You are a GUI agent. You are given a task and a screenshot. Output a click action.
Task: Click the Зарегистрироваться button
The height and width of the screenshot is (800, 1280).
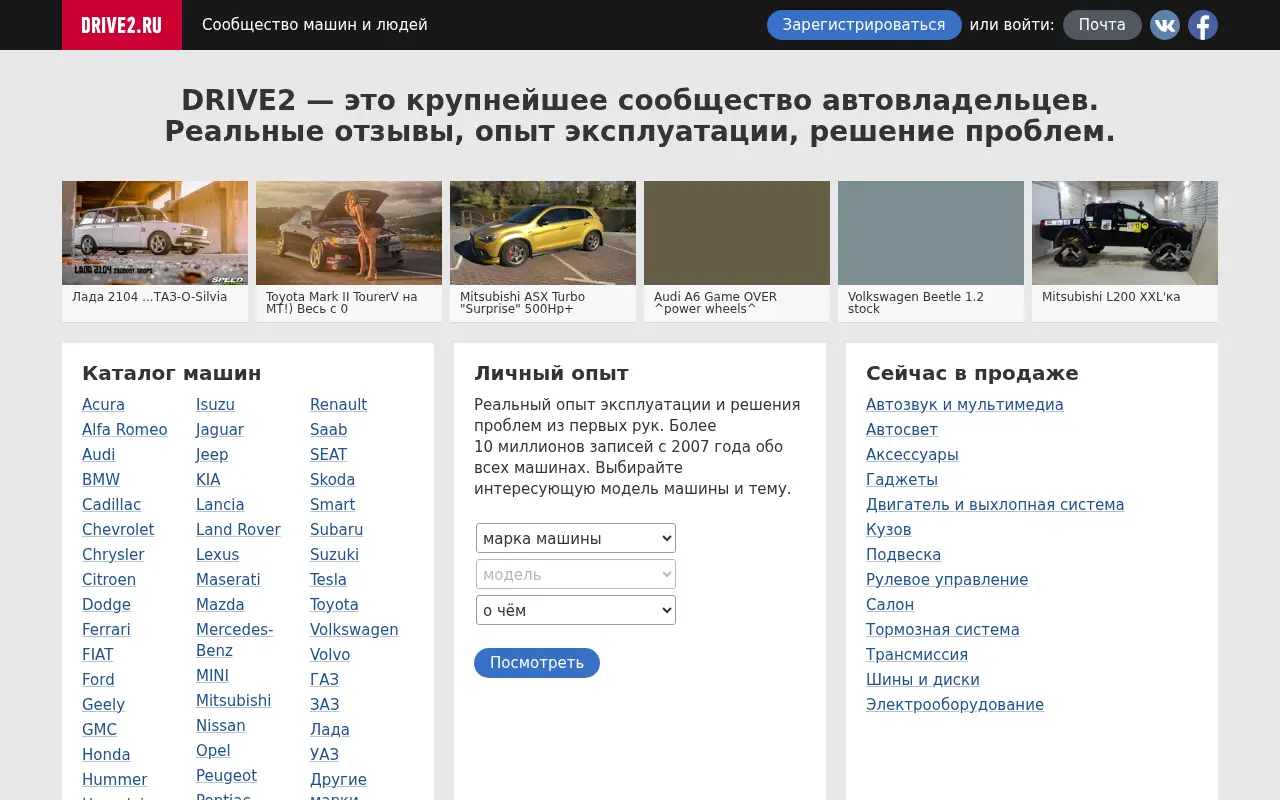[864, 25]
